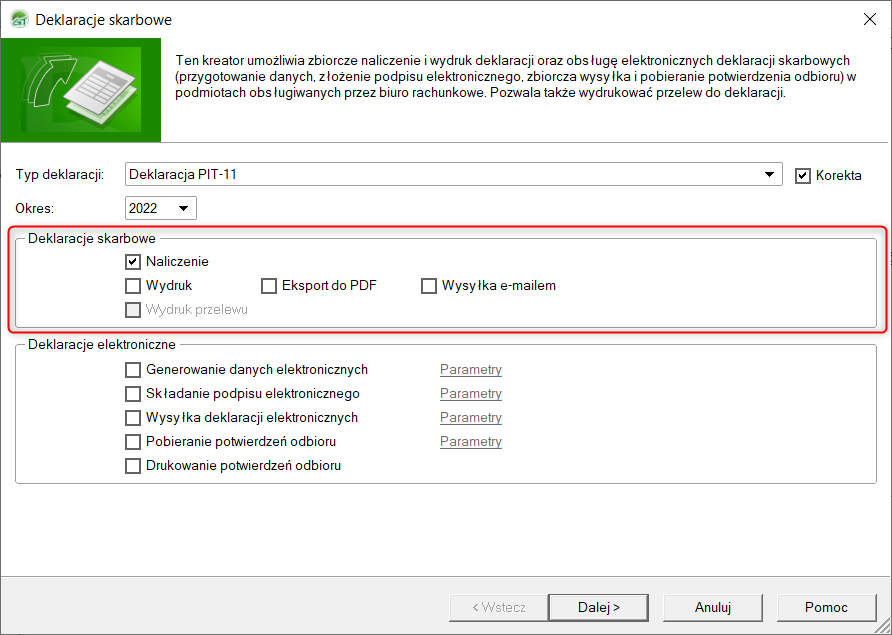Open Parametry for Składanie podpisu elektronicznego

[470, 394]
